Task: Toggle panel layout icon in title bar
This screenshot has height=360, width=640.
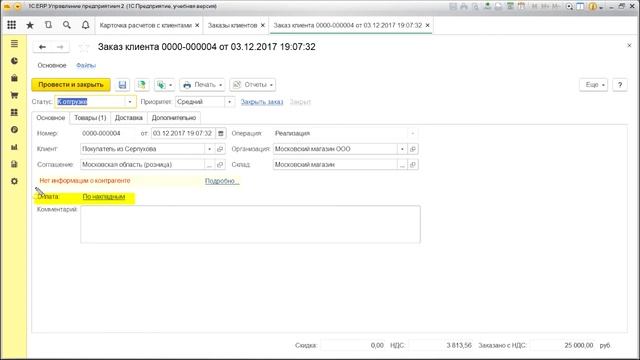Action: [580, 7]
